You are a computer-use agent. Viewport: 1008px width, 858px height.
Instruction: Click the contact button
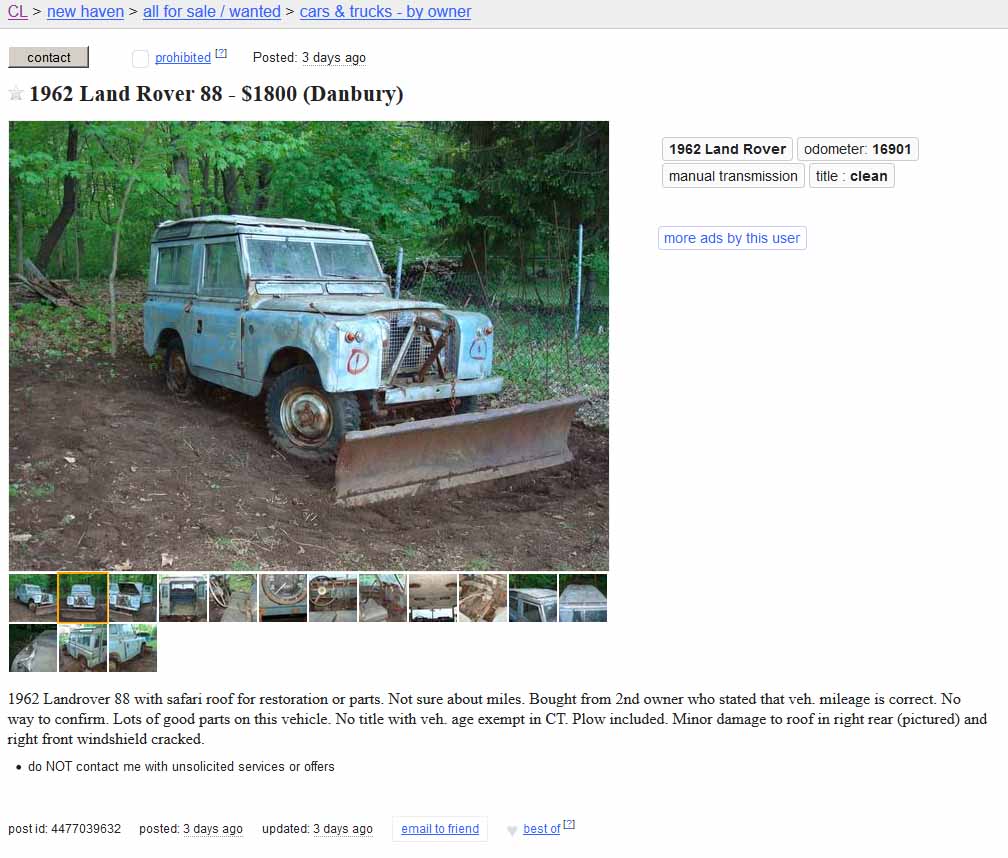coord(49,57)
